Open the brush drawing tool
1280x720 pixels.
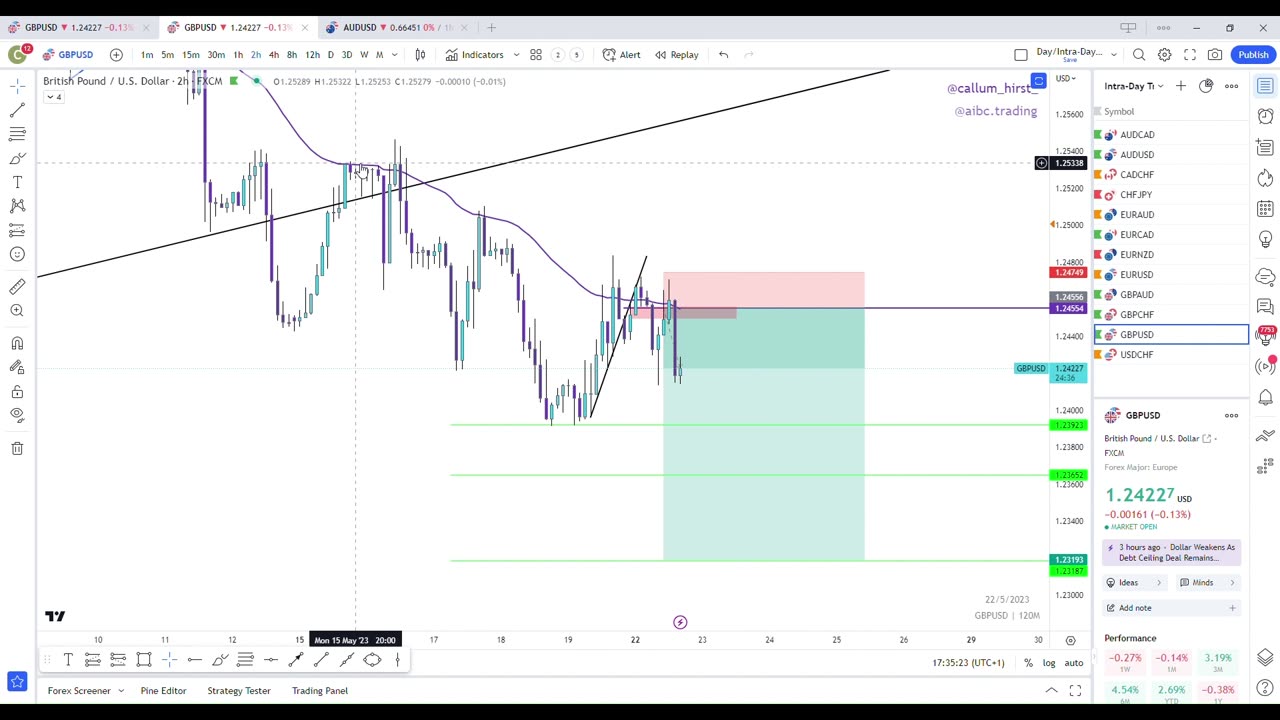tap(17, 158)
